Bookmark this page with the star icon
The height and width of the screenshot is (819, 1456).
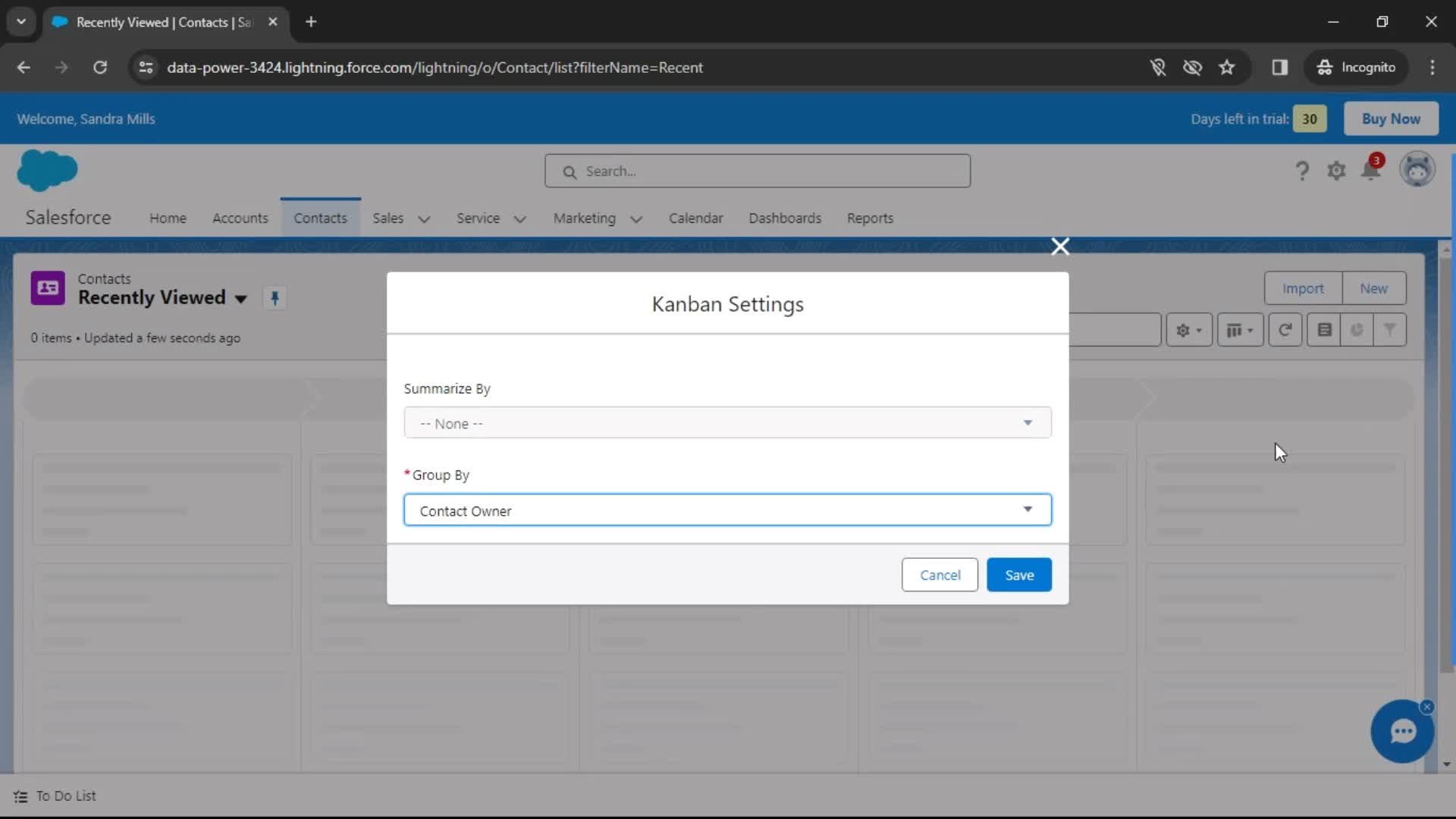click(1227, 67)
